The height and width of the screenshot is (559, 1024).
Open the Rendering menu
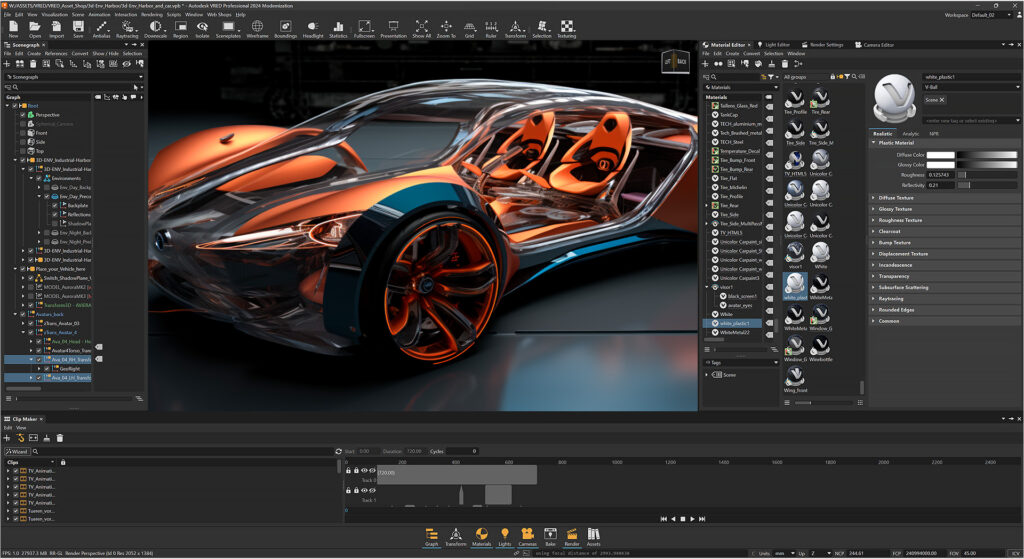(152, 14)
